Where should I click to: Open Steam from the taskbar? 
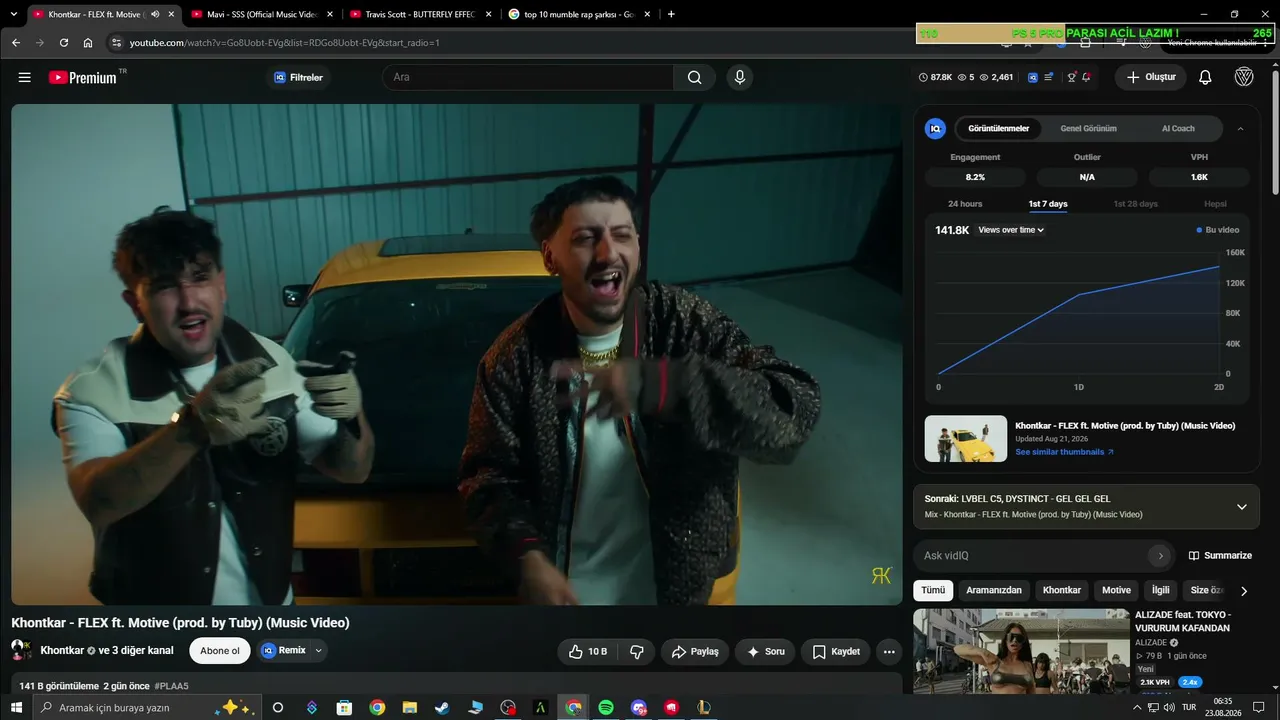[x=442, y=707]
